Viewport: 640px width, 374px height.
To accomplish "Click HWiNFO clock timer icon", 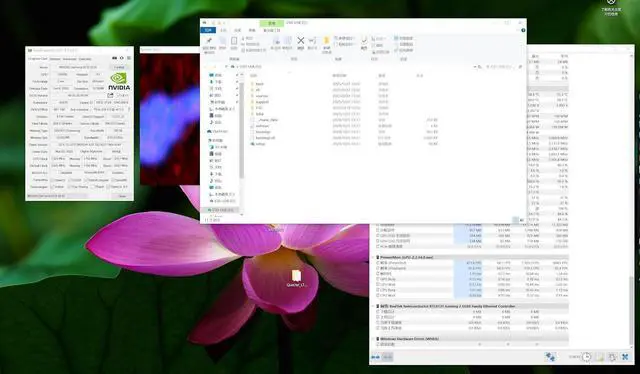I will (x=586, y=357).
